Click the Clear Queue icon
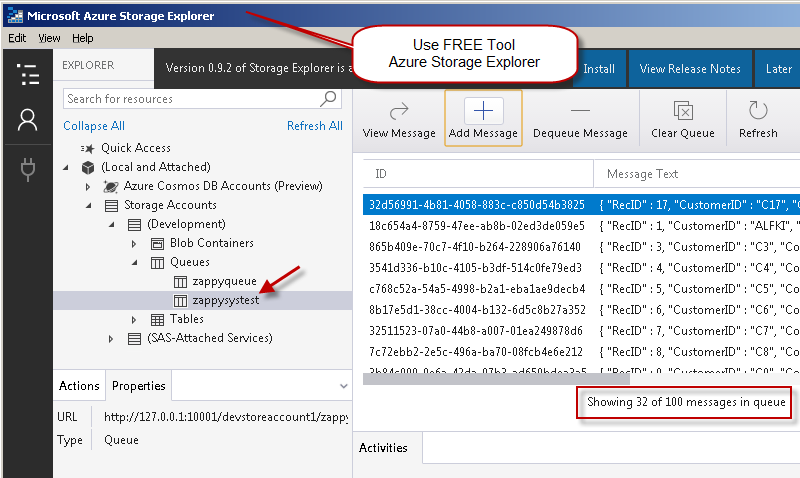800x478 pixels. pyautogui.click(x=683, y=111)
